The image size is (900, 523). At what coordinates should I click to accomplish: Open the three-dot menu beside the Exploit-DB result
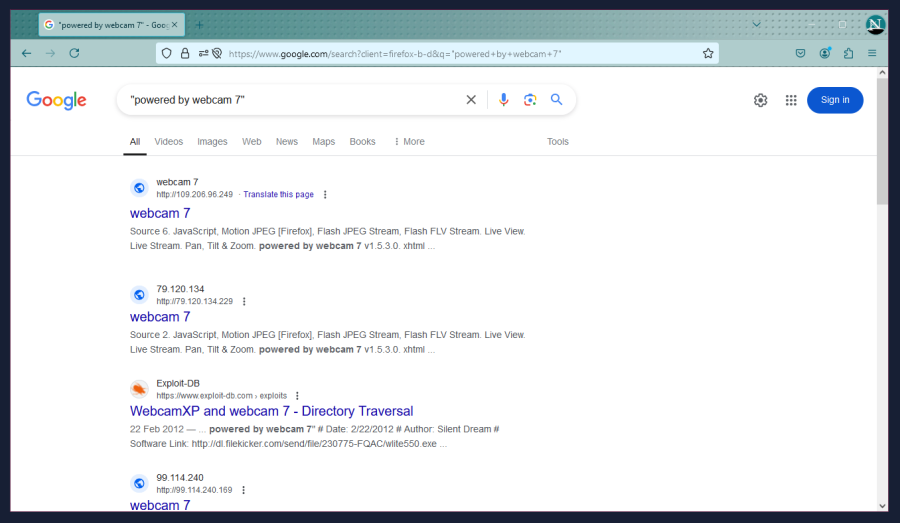(297, 396)
